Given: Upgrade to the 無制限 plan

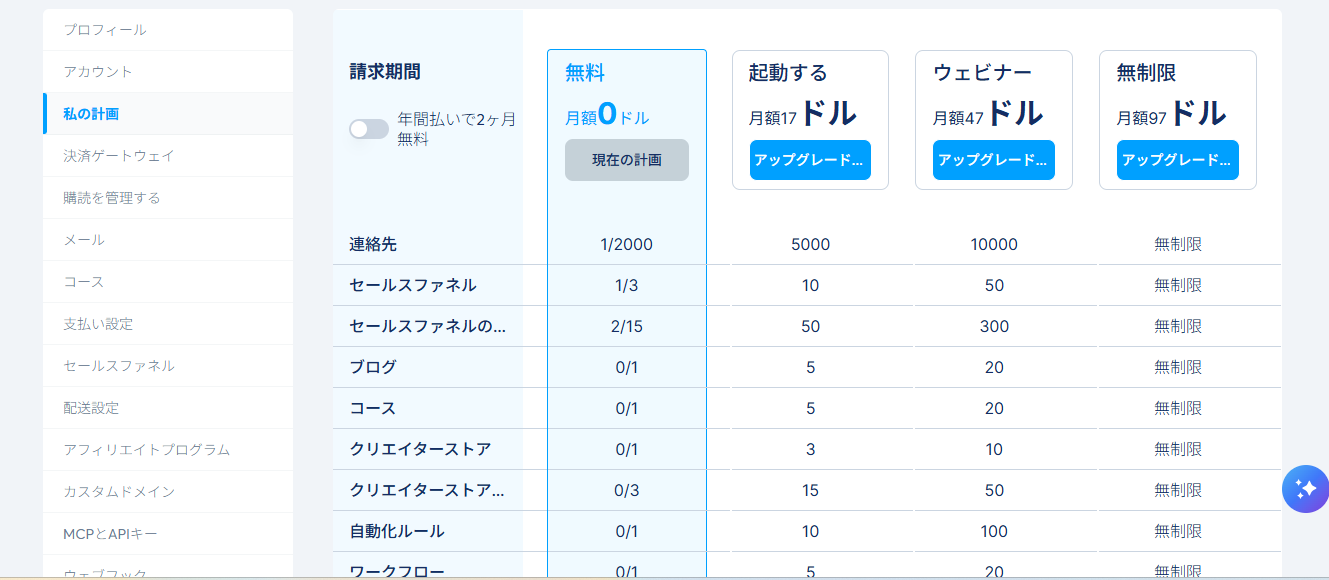Looking at the screenshot, I should point(1178,160).
